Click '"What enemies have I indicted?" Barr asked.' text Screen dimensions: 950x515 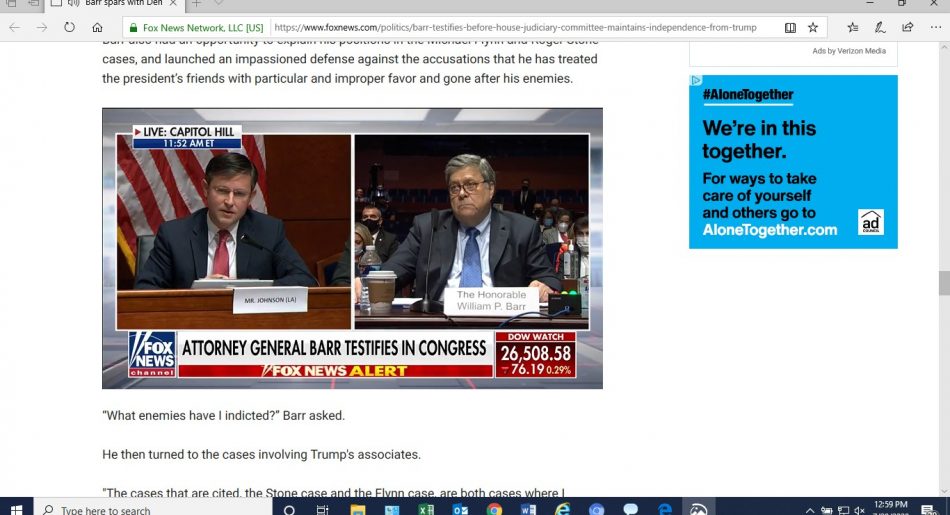223,416
